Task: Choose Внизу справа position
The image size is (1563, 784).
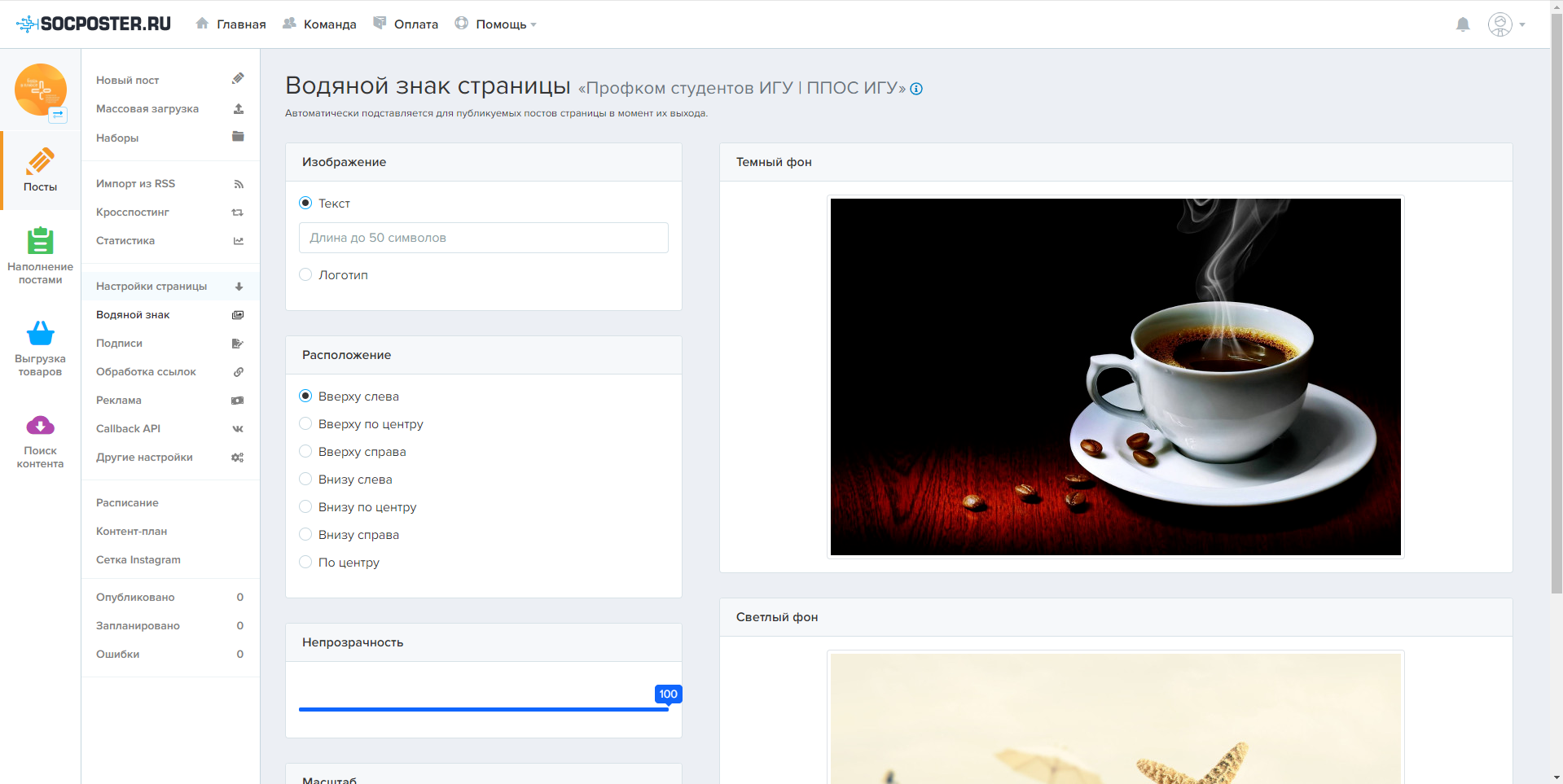Action: [305, 534]
